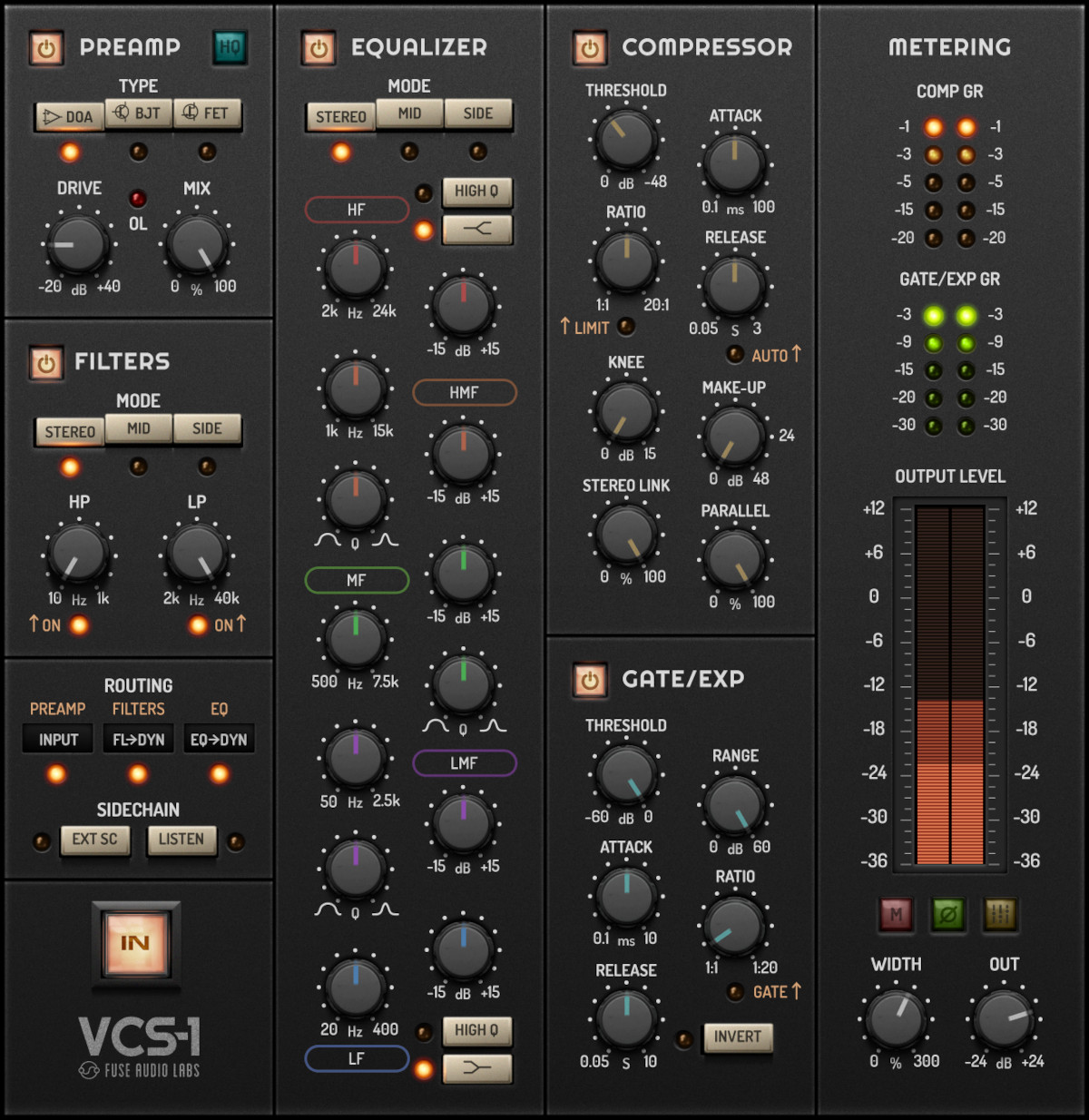1089x1120 pixels.
Task: Click the output WIDTH knob
Action: [x=896, y=1018]
